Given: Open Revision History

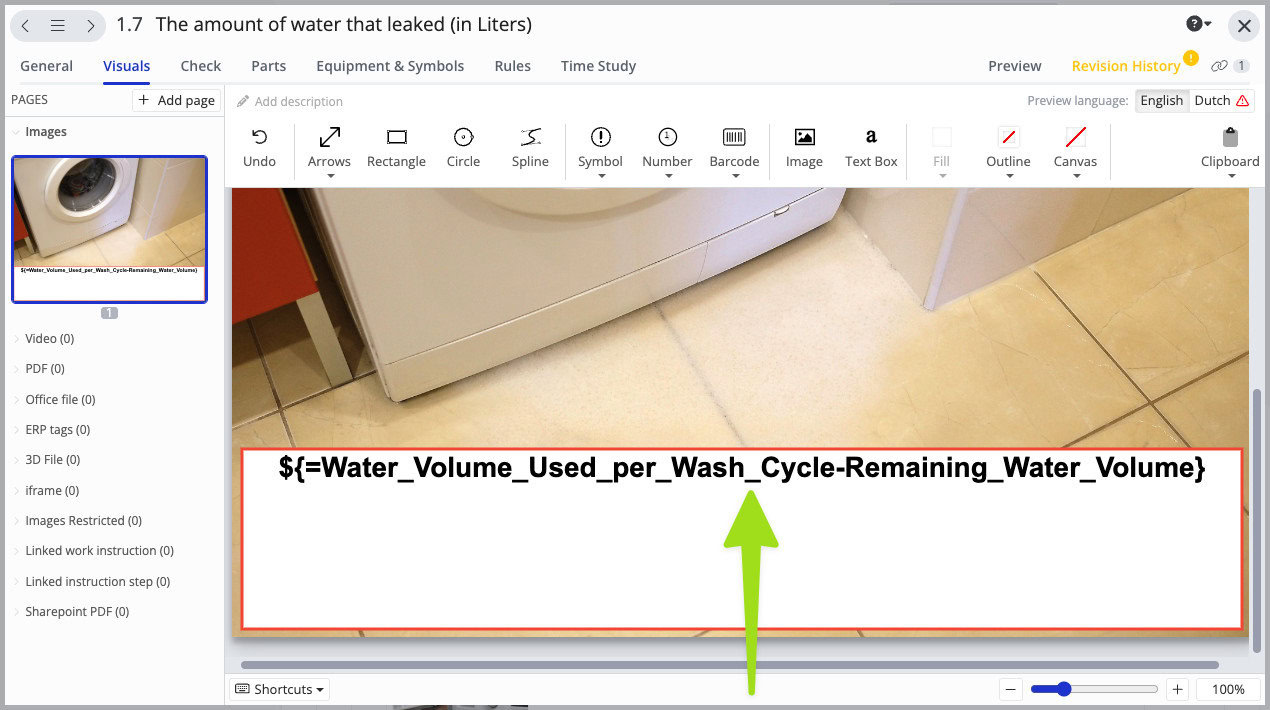Looking at the screenshot, I should tap(1126, 65).
